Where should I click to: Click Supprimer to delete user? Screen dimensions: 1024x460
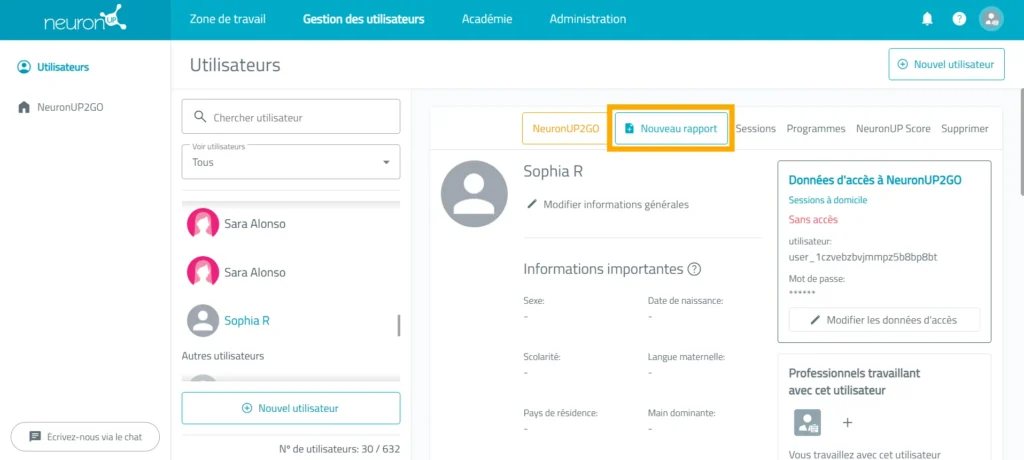click(x=965, y=129)
